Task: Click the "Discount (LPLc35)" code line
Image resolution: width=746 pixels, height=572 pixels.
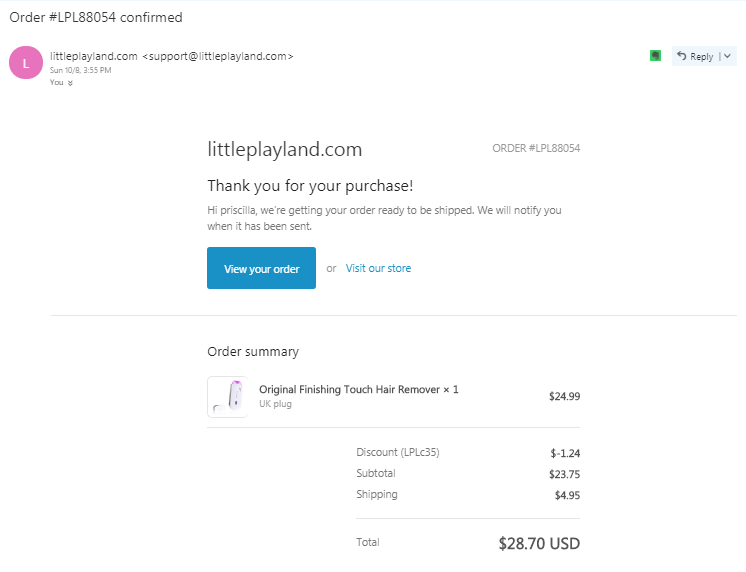Action: point(397,452)
